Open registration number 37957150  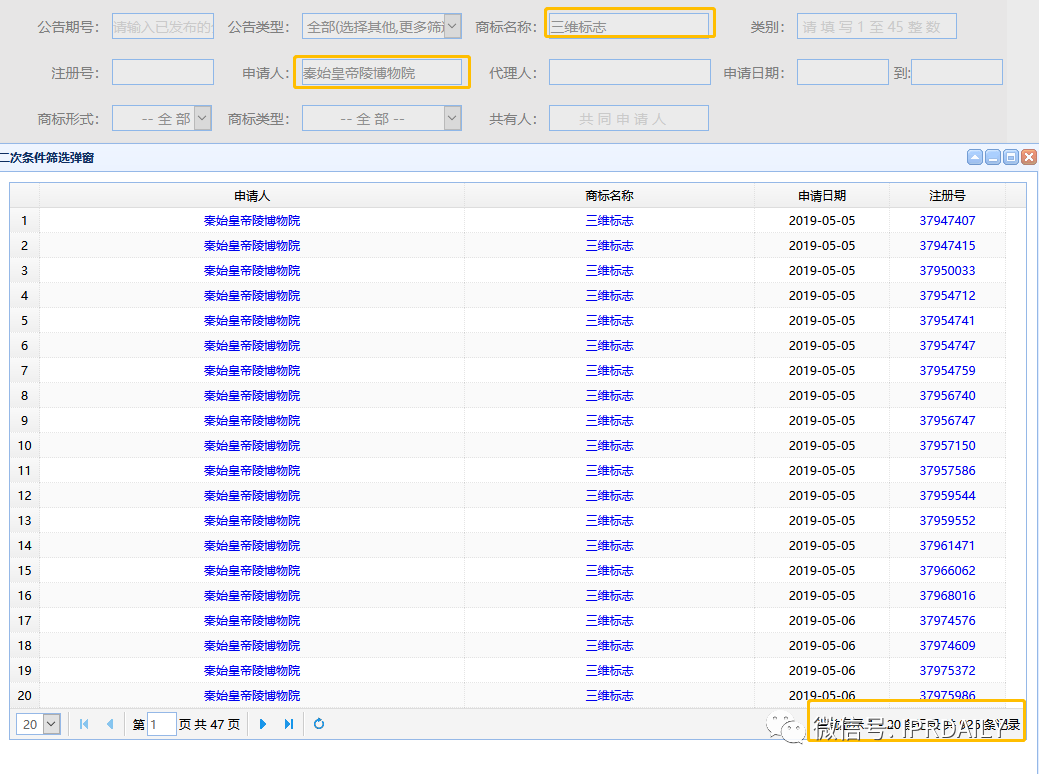[x=947, y=445]
